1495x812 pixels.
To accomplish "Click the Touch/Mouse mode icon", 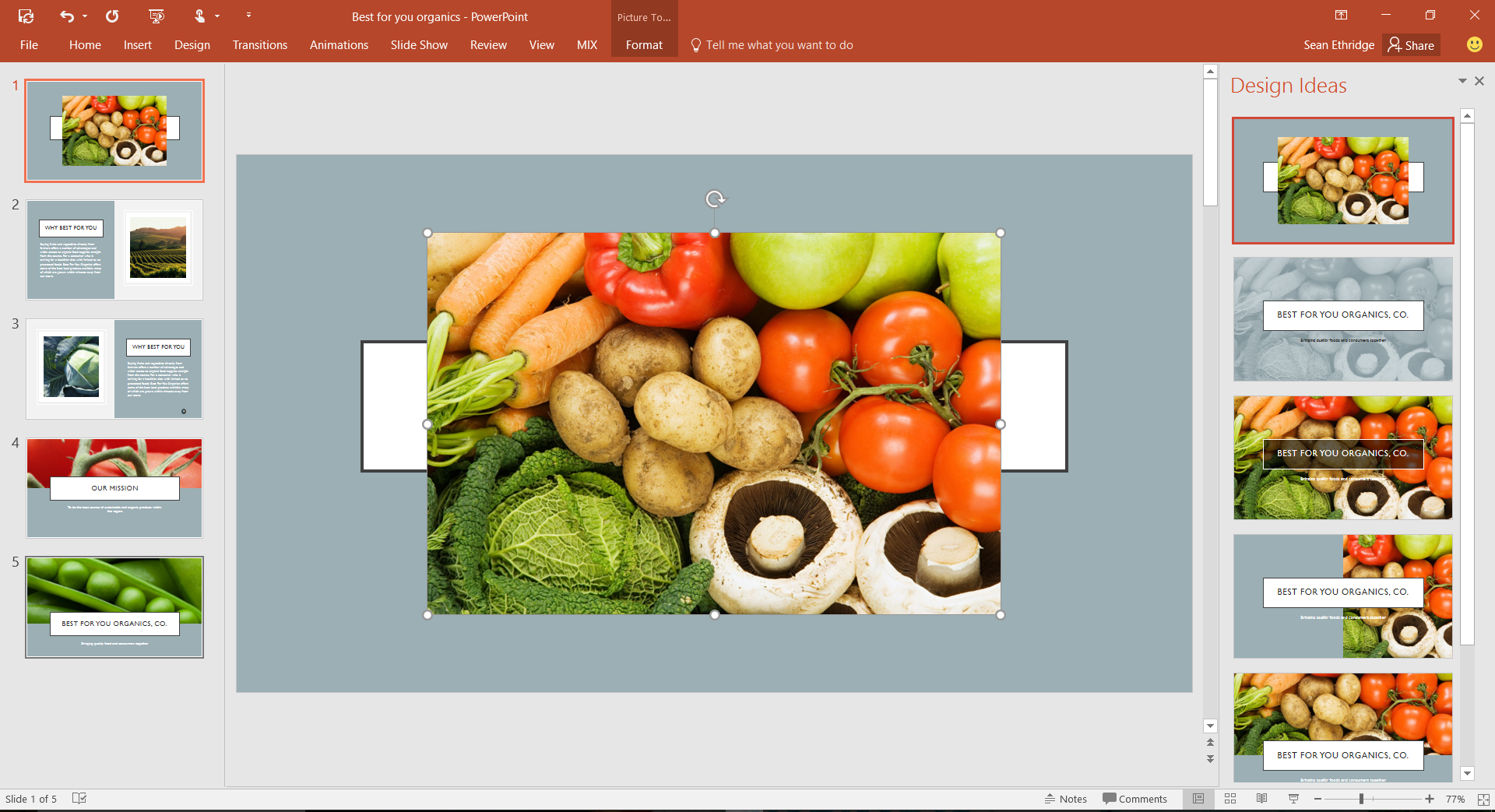I will click(199, 16).
